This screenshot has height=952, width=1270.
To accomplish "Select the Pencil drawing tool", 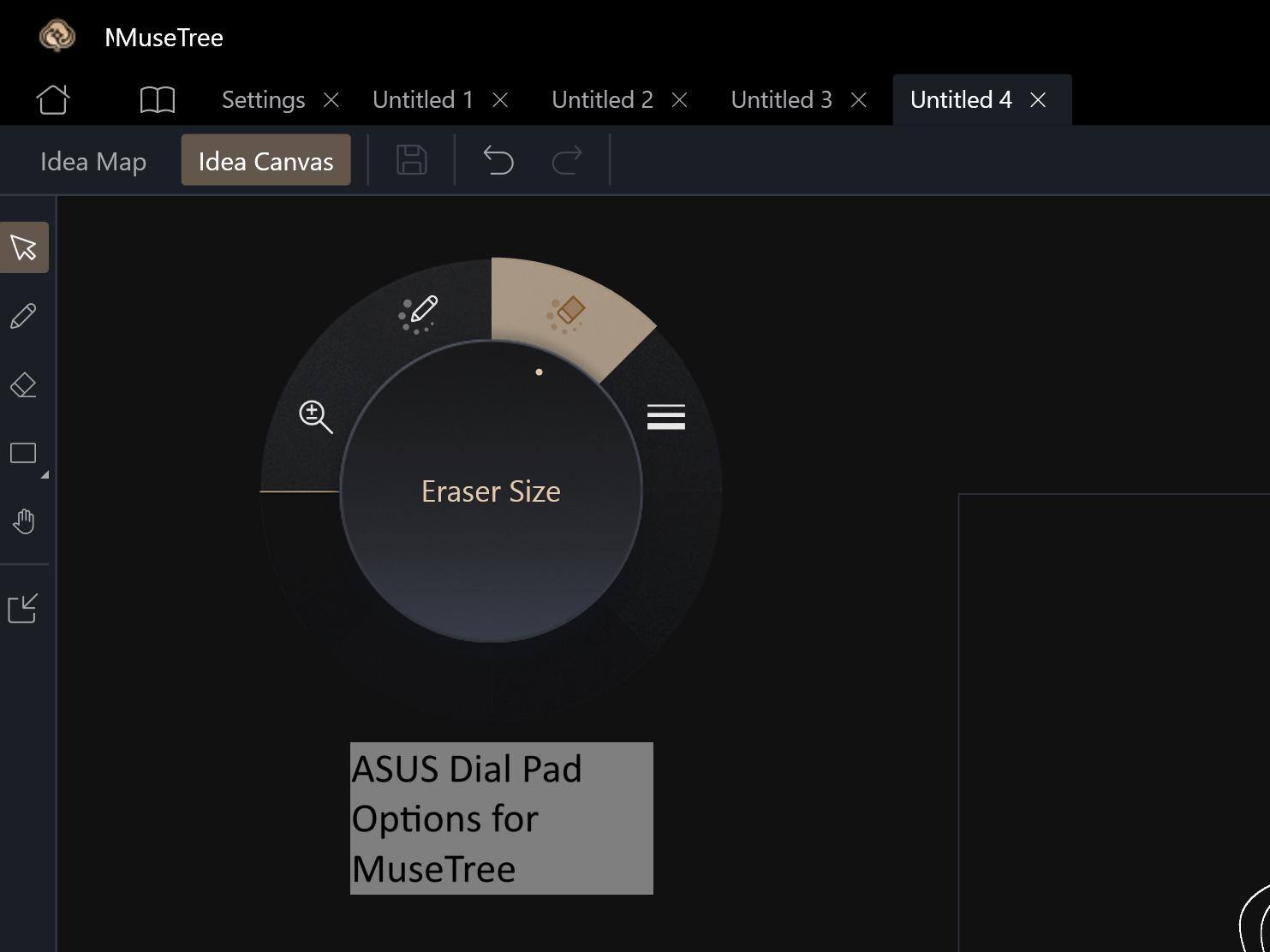I will pos(24,316).
